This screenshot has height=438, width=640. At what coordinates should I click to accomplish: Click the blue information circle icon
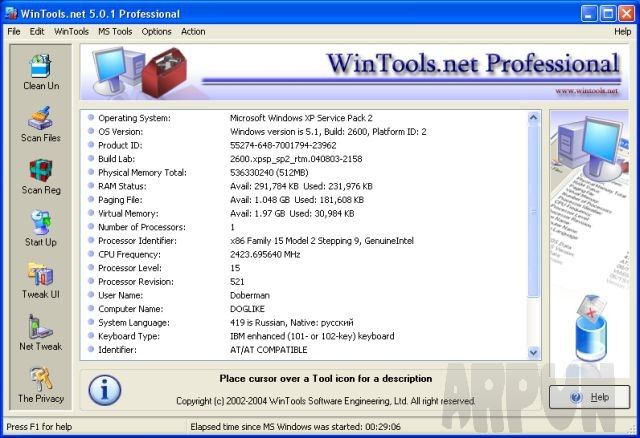click(x=105, y=390)
